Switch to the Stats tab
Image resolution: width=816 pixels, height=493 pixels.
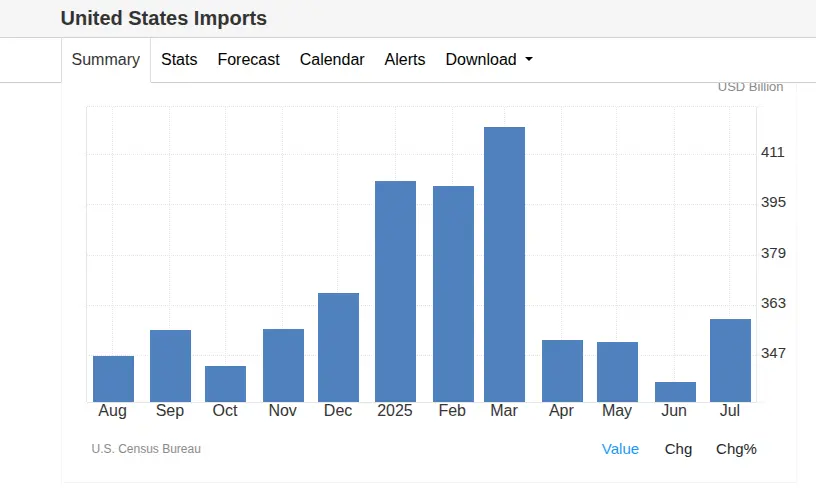[x=179, y=60]
